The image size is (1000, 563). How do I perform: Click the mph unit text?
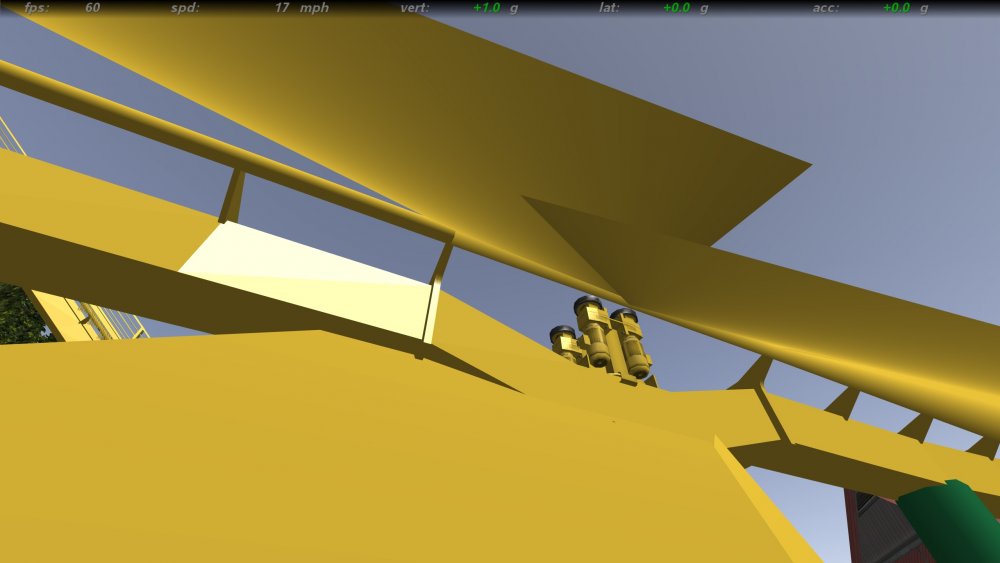tap(314, 8)
